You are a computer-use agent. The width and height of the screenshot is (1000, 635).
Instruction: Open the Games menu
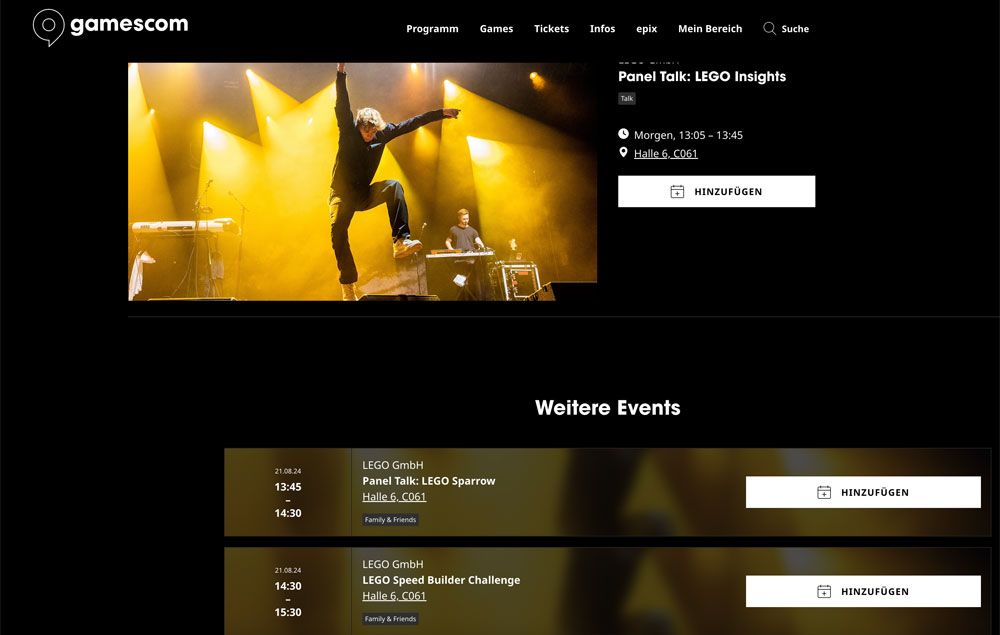tap(496, 29)
